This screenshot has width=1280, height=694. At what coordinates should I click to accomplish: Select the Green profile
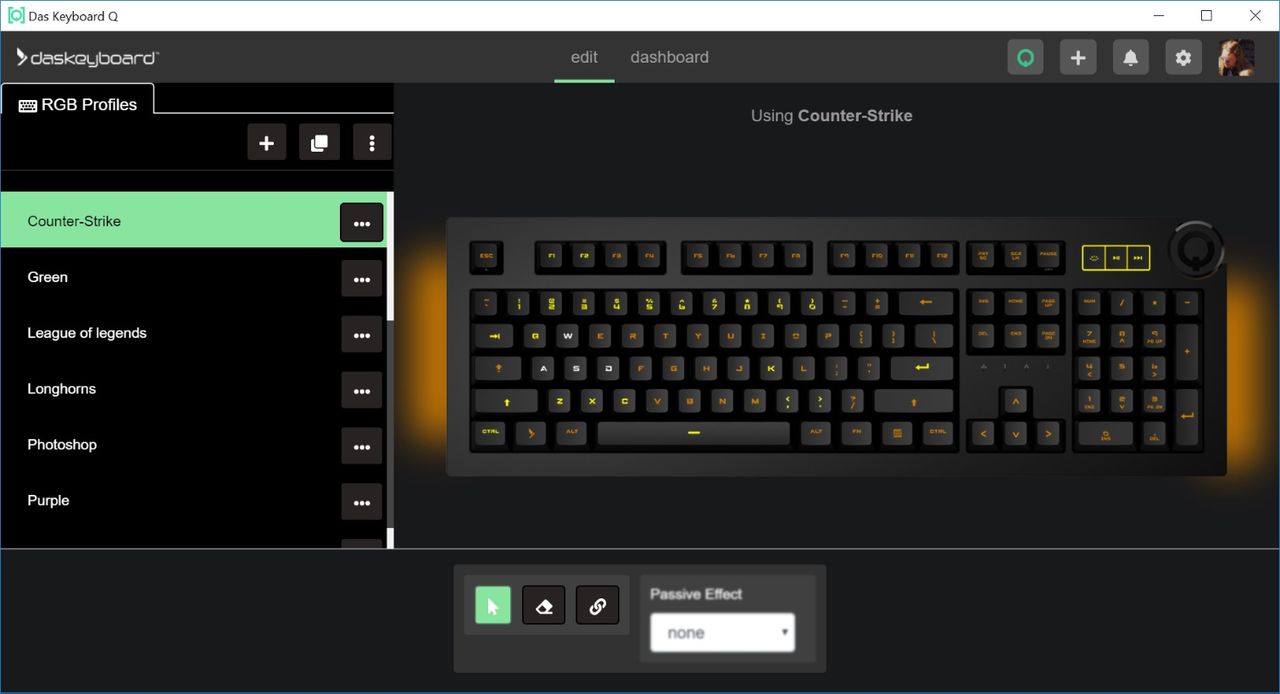tap(193, 277)
